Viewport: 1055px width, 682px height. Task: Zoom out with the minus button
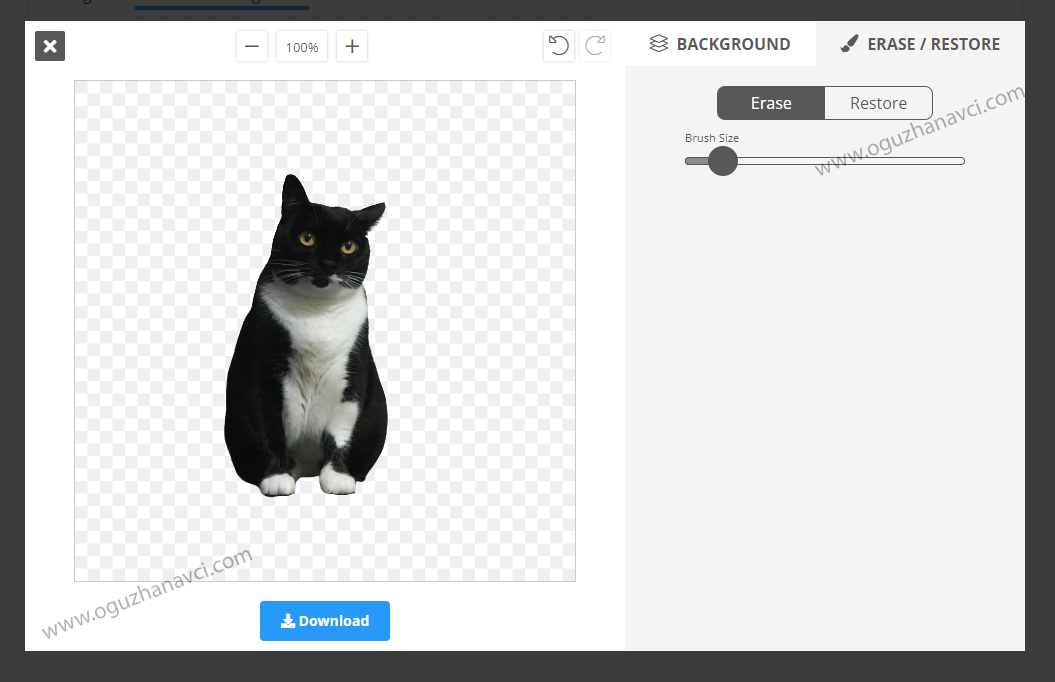pyautogui.click(x=252, y=46)
